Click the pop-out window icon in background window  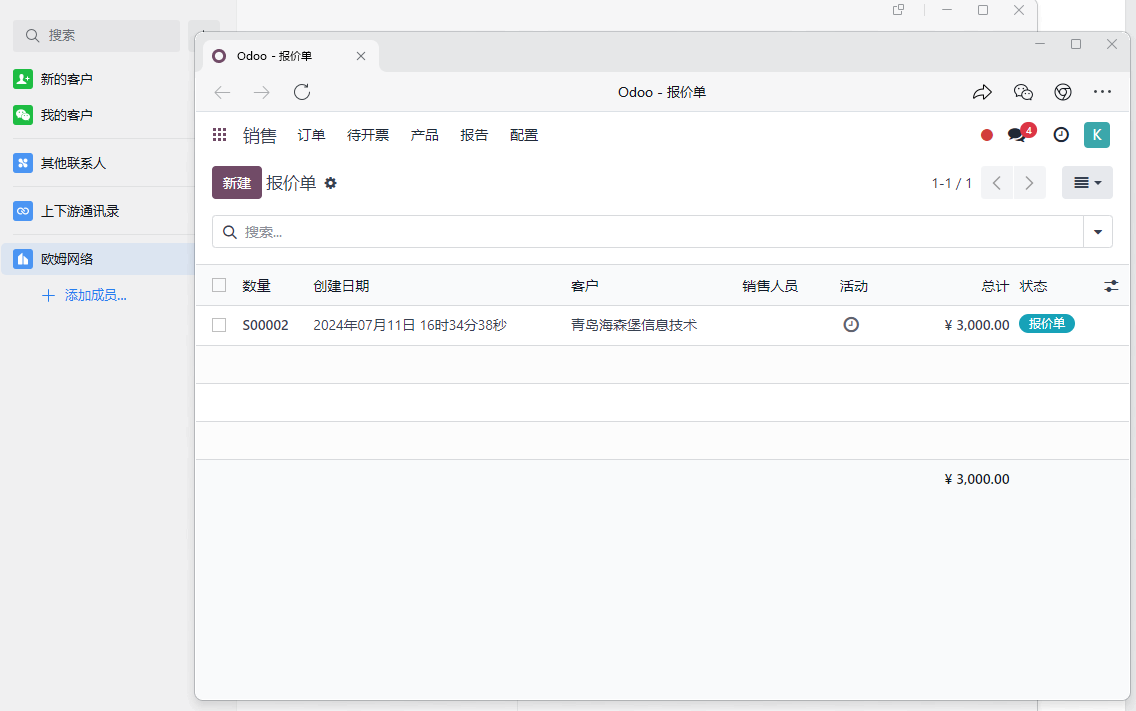pyautogui.click(x=898, y=10)
